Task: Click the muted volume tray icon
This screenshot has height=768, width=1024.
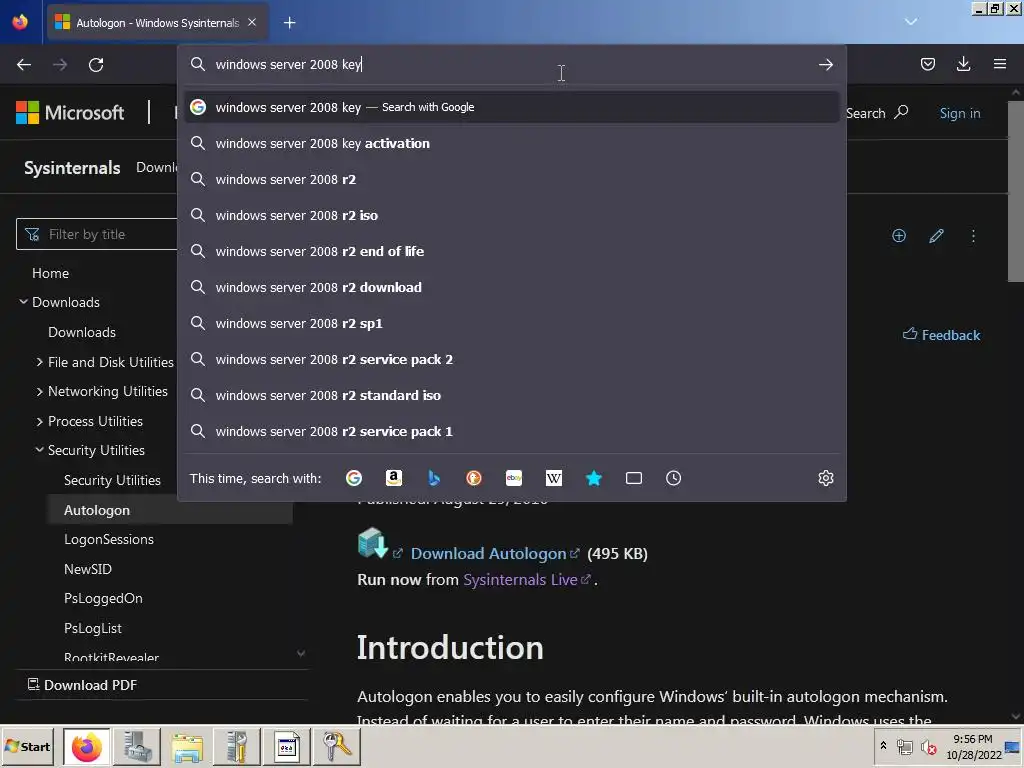Action: click(928, 746)
